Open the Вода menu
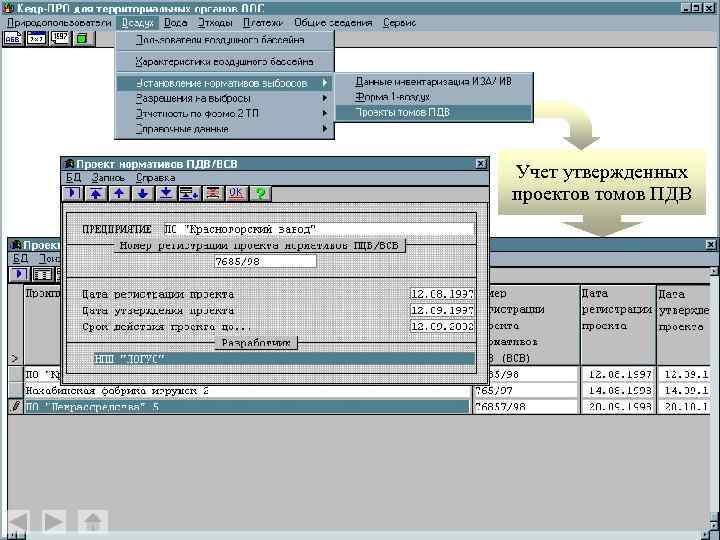Image resolution: width=720 pixels, height=540 pixels. tap(175, 22)
